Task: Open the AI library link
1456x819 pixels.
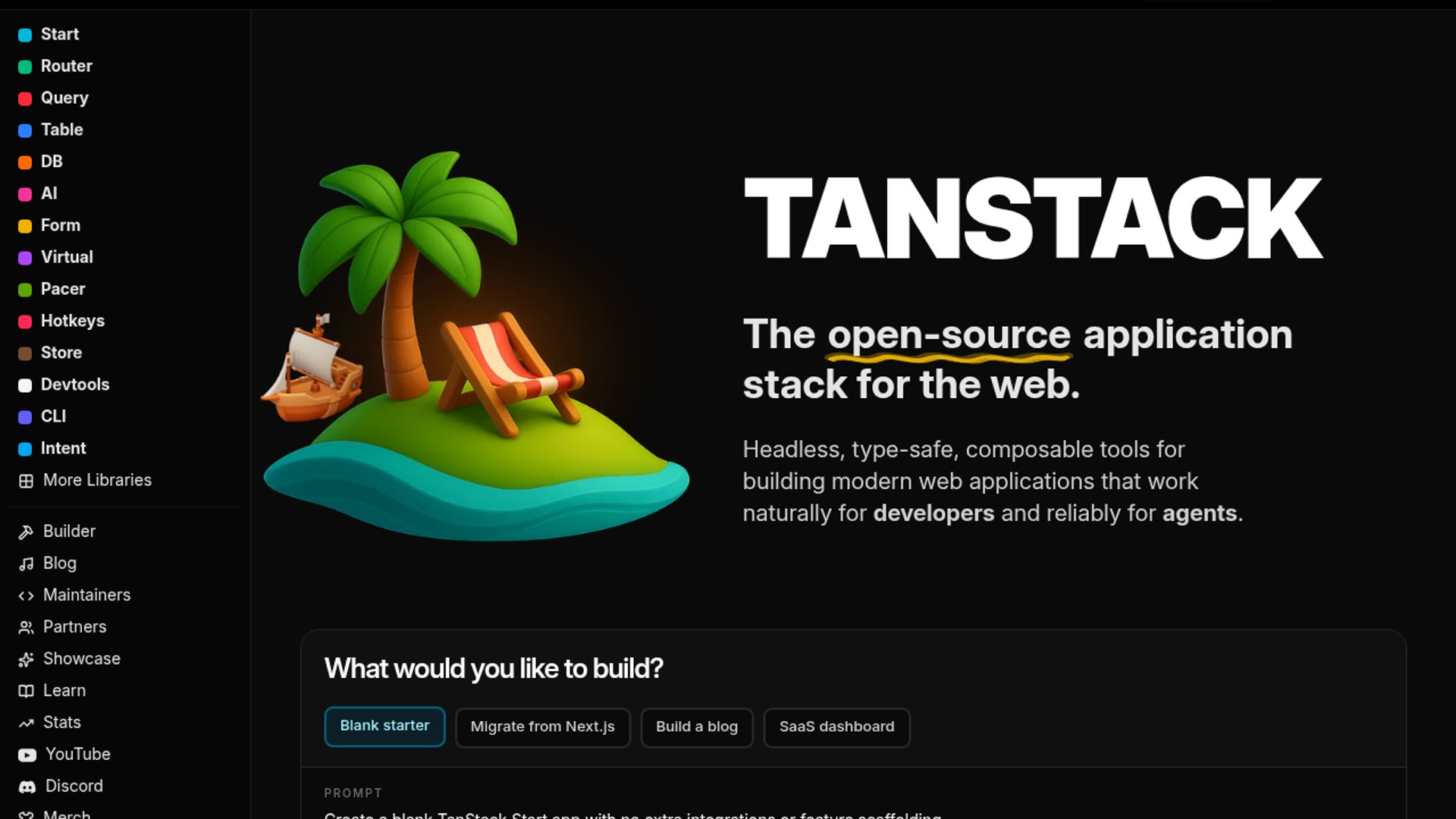Action: (49, 193)
